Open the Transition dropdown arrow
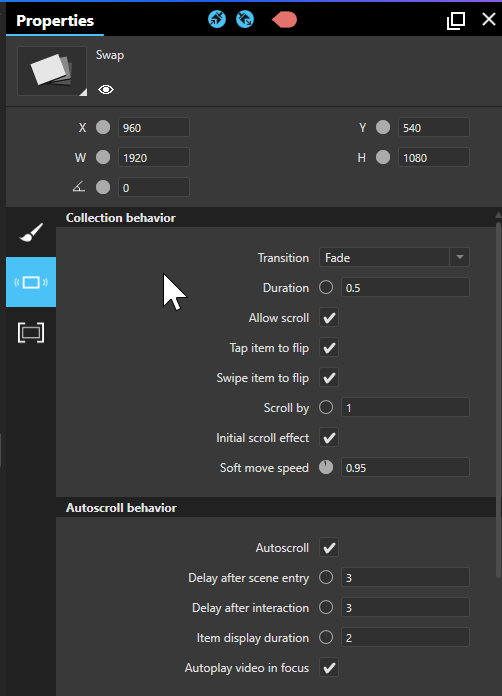 coord(459,257)
